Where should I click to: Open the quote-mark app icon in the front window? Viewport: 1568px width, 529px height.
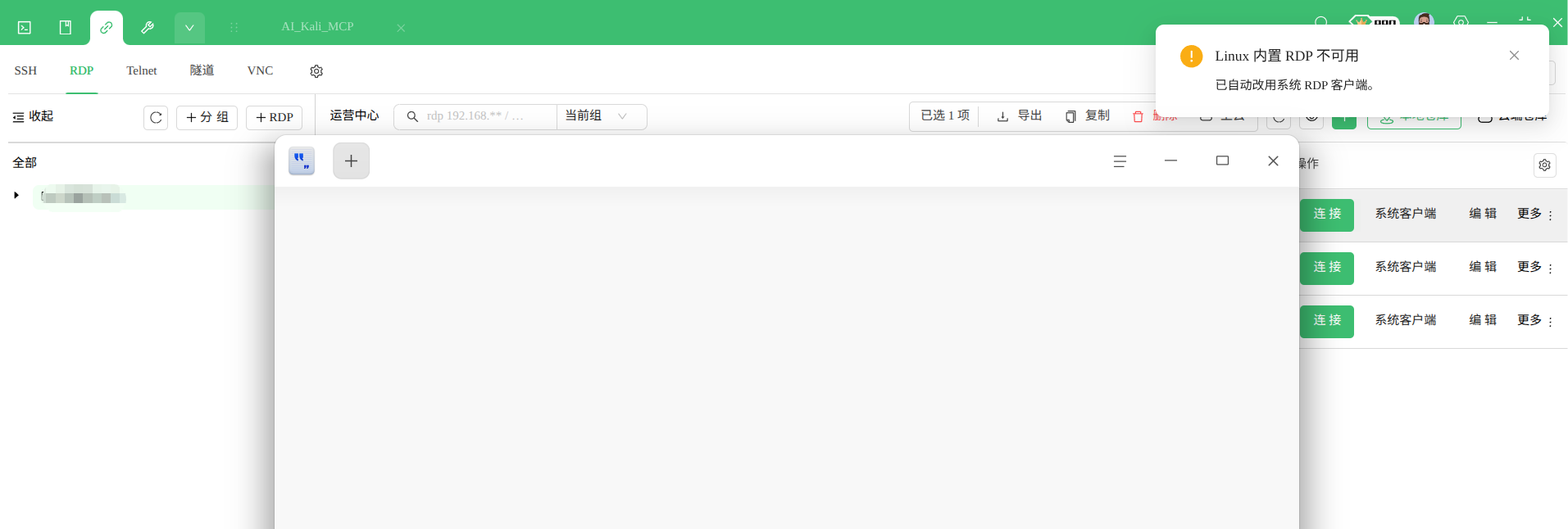(x=302, y=161)
